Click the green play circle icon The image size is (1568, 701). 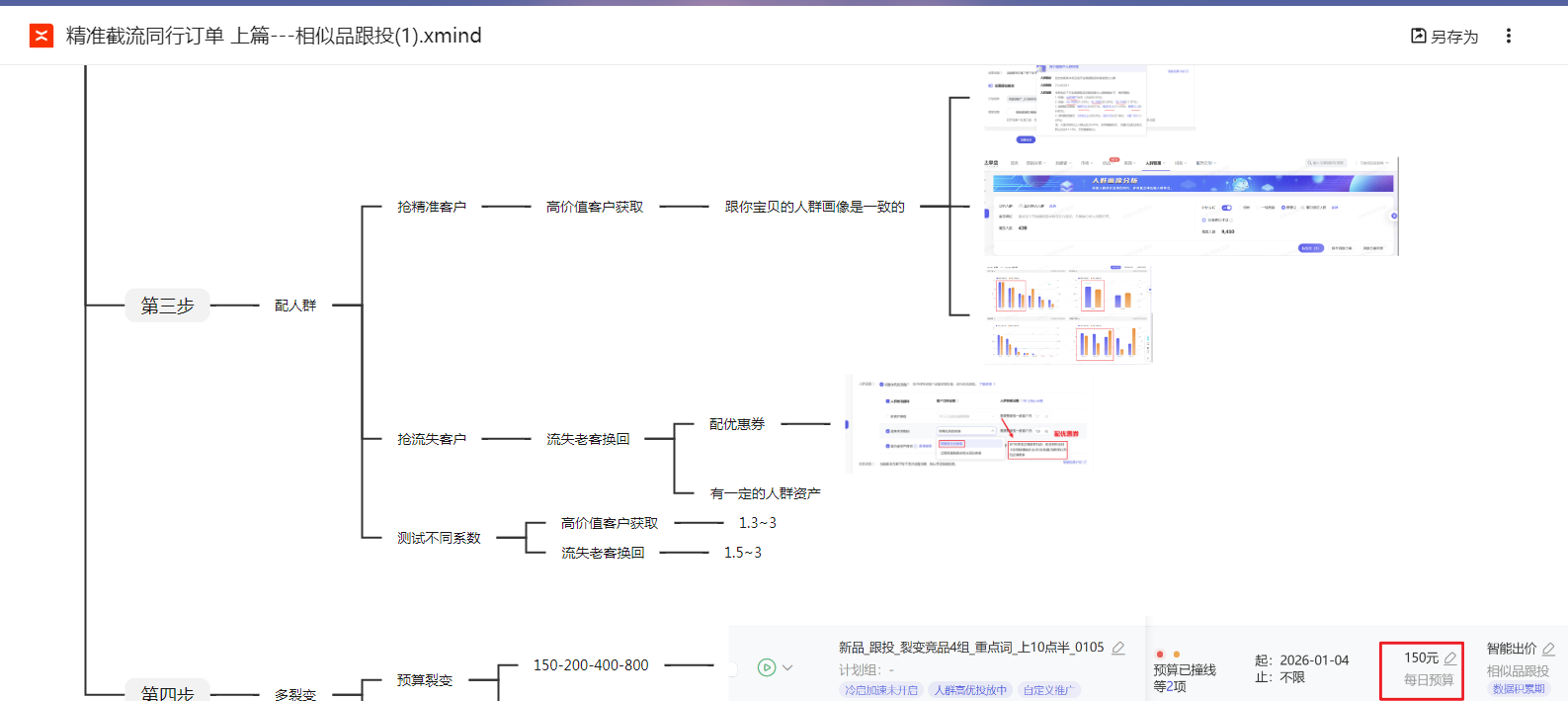coord(766,667)
